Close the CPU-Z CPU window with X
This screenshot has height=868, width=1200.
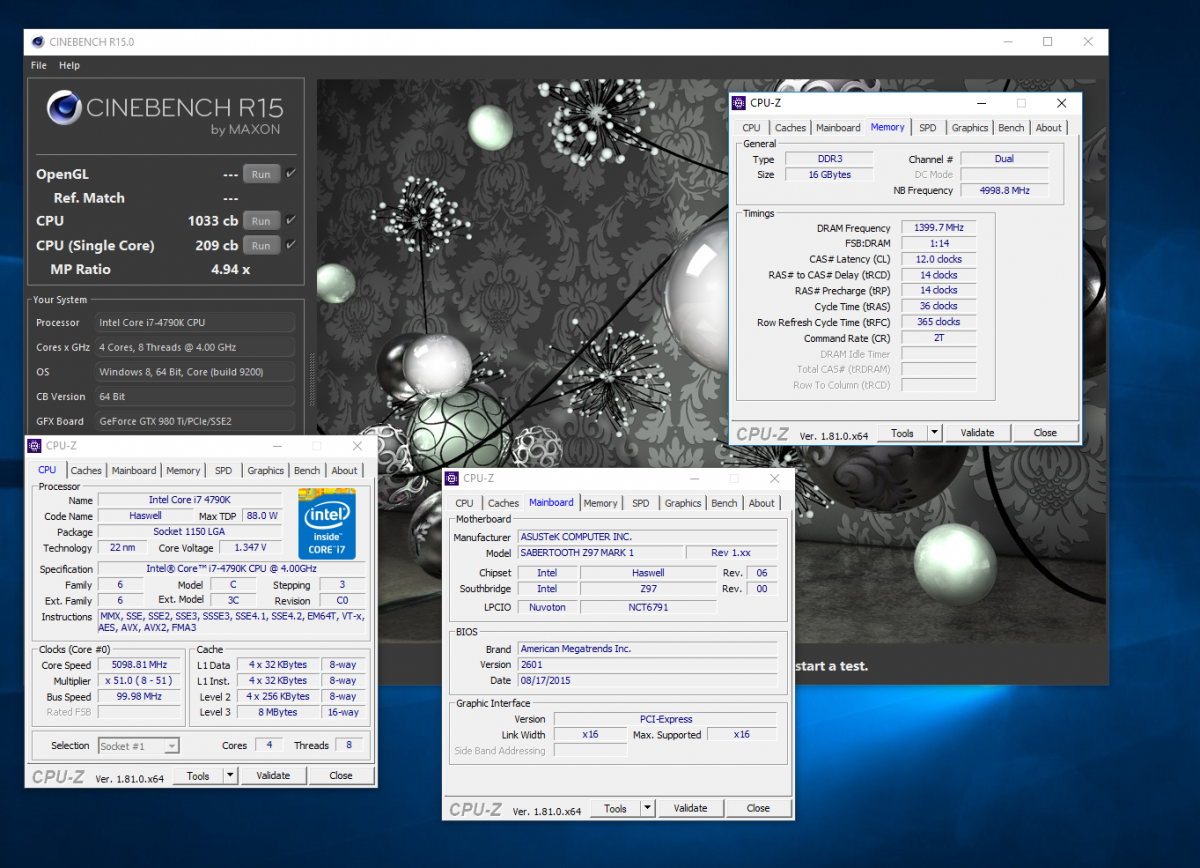pos(357,446)
